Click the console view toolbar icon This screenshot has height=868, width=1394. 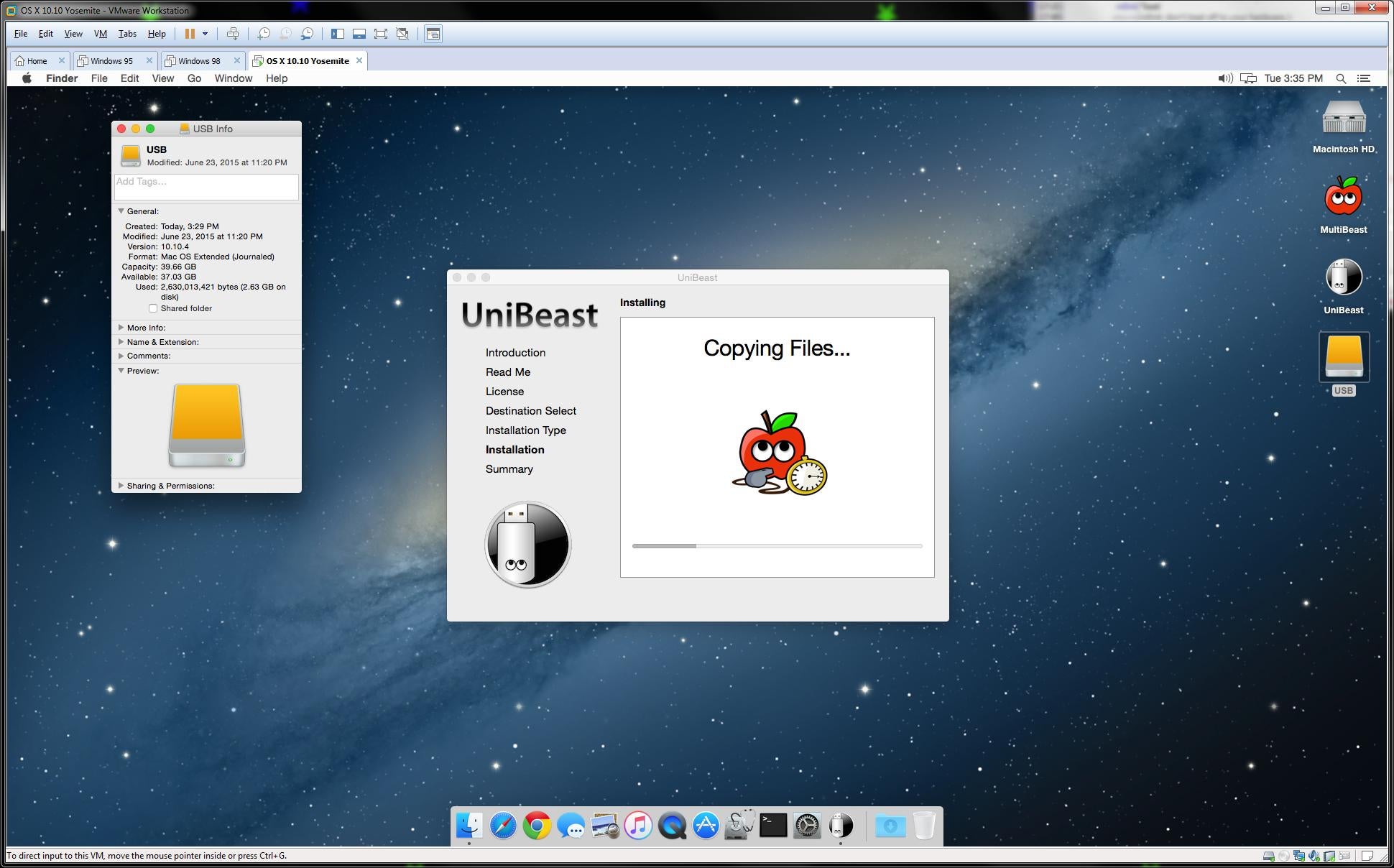(x=433, y=34)
